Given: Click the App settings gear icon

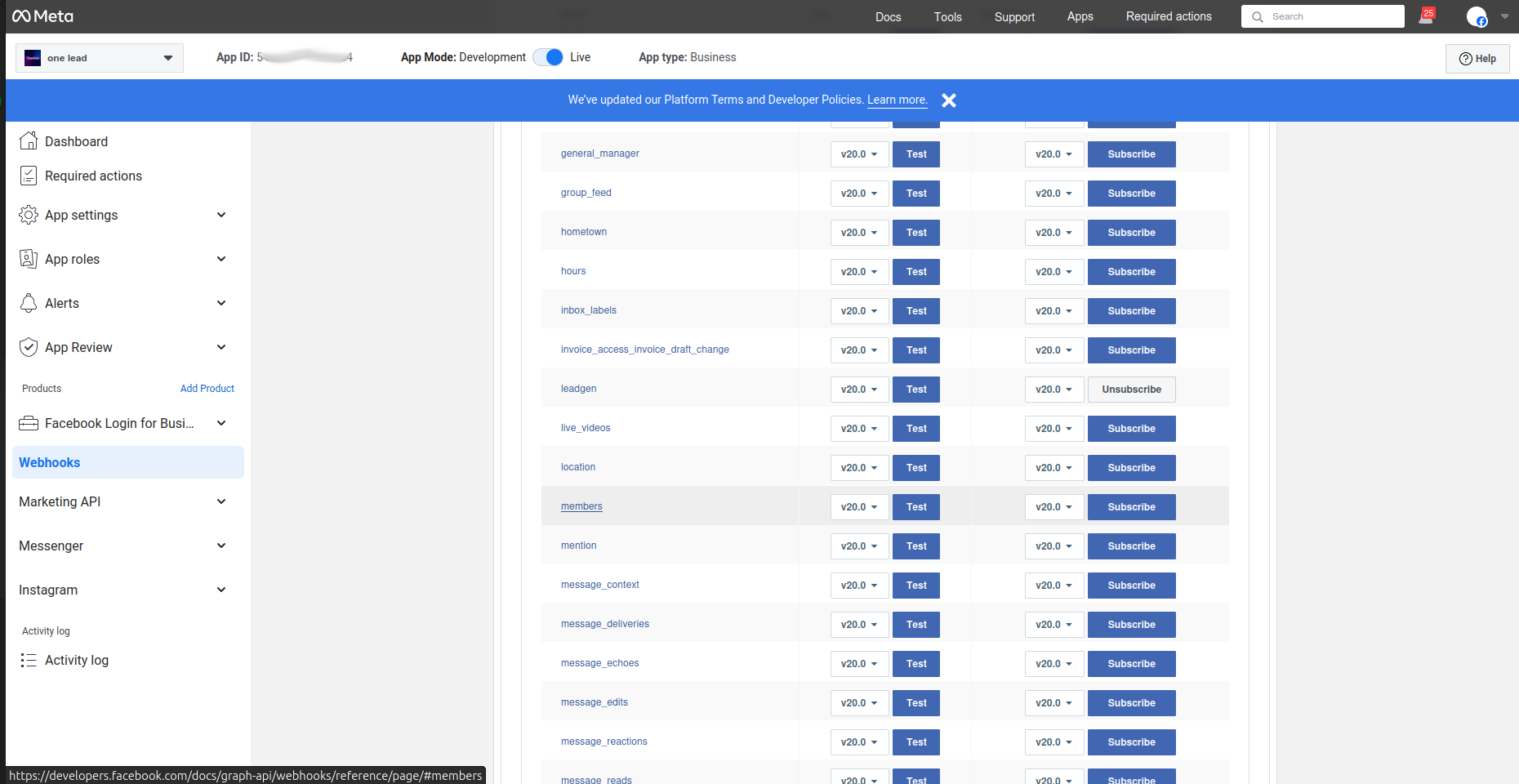Looking at the screenshot, I should point(29,215).
